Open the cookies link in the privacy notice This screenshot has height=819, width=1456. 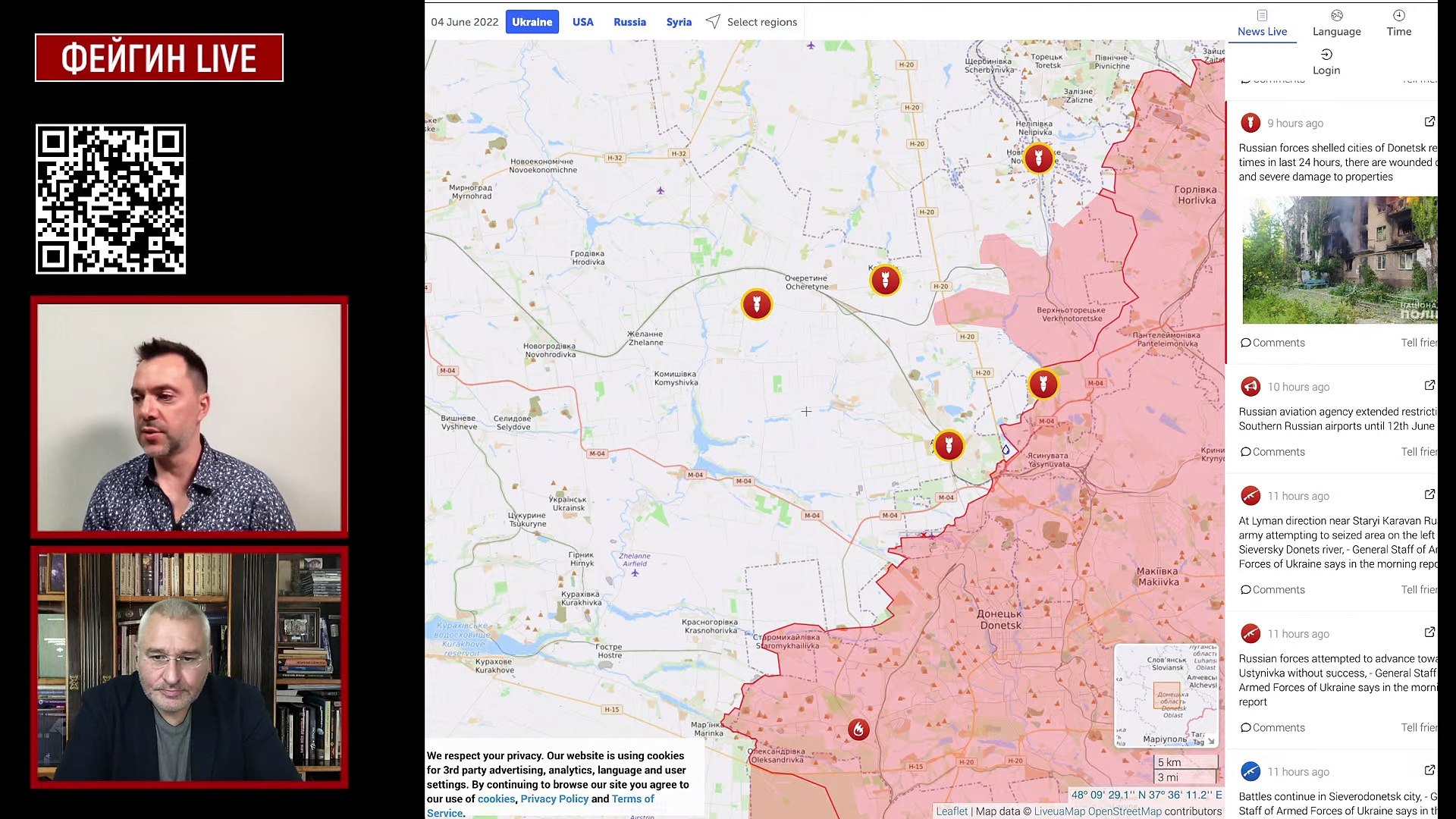(496, 799)
